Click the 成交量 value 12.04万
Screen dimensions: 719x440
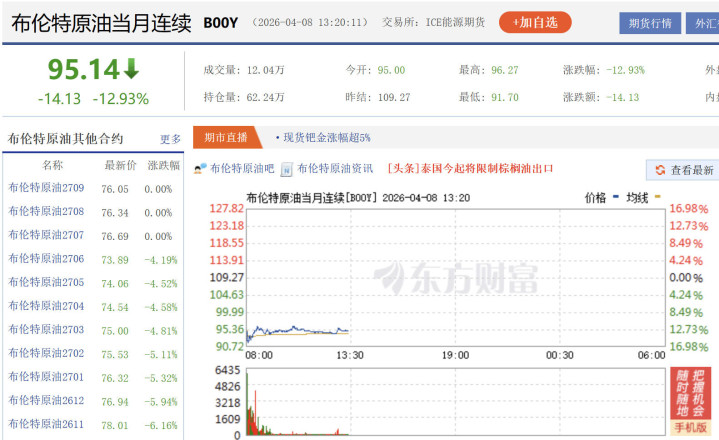(x=265, y=70)
